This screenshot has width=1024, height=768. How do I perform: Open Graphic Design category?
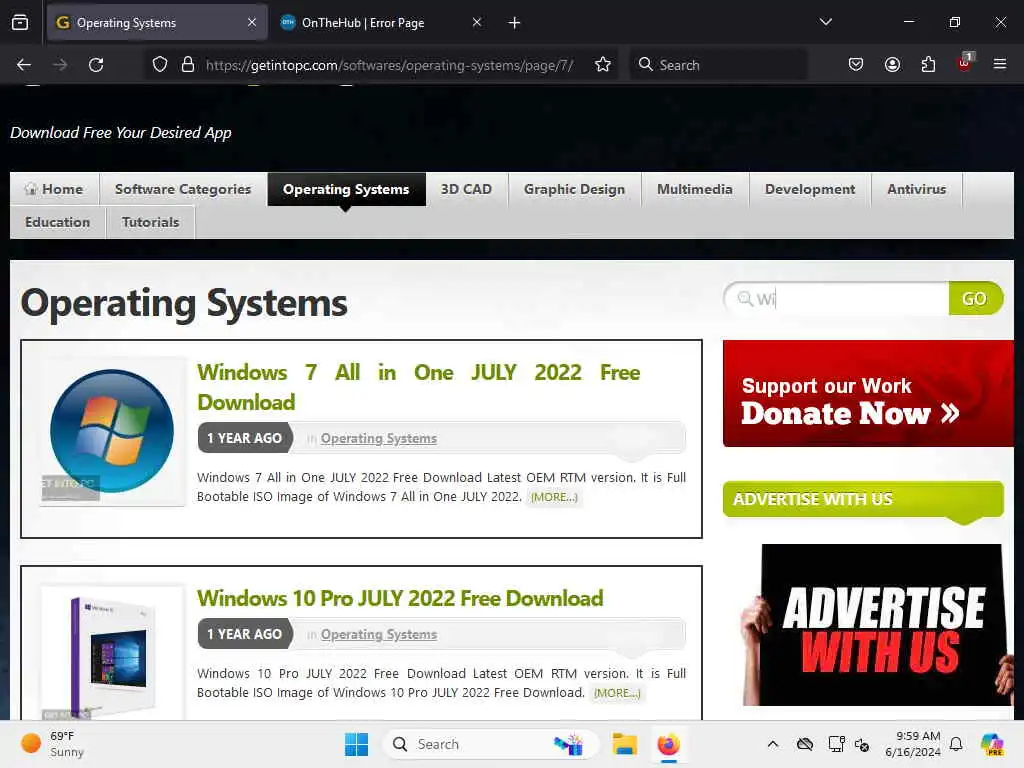[575, 189]
